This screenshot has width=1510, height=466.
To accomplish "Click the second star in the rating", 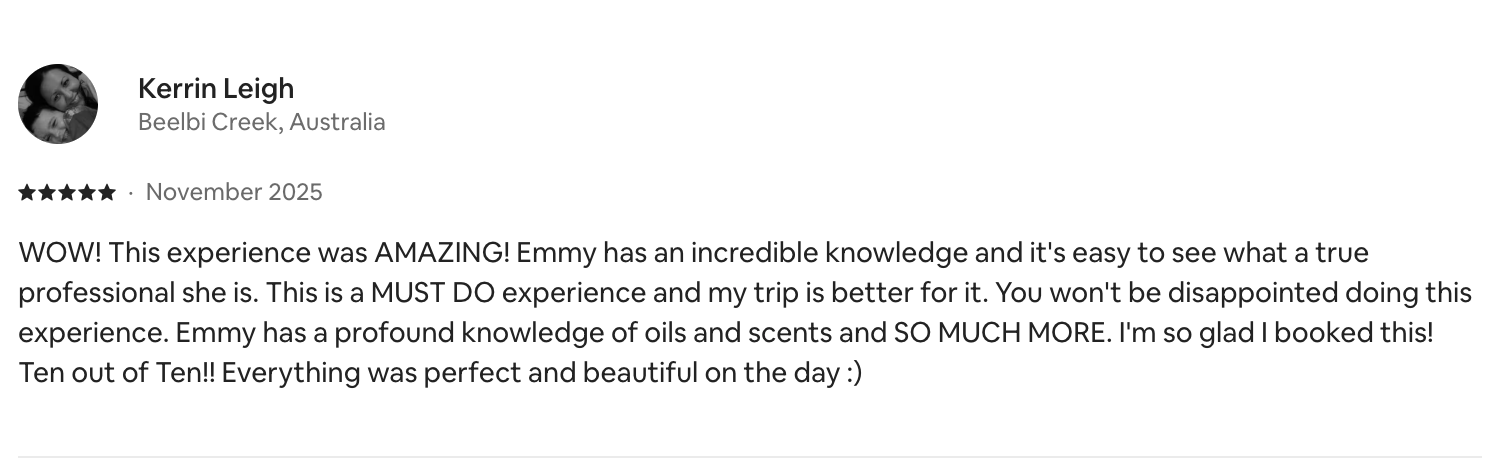I will [x=47, y=193].
